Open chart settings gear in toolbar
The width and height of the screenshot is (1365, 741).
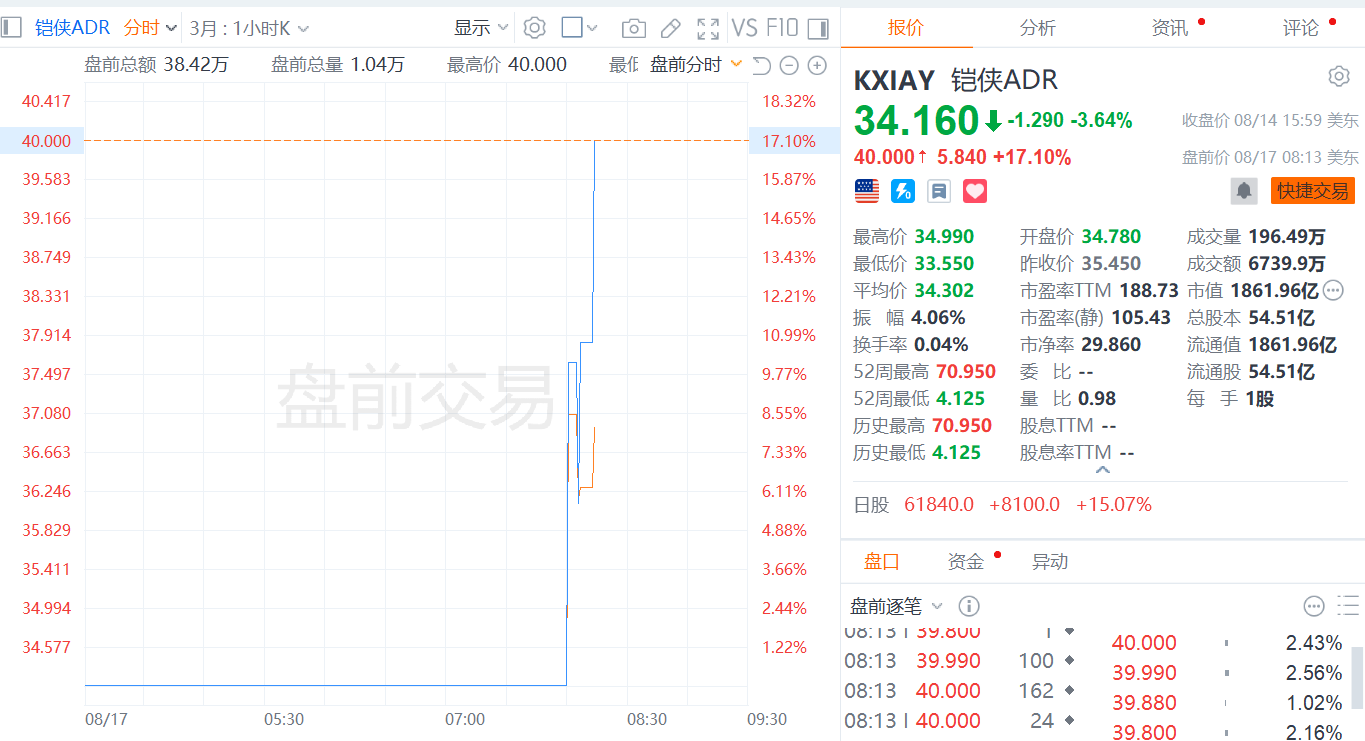click(x=535, y=28)
